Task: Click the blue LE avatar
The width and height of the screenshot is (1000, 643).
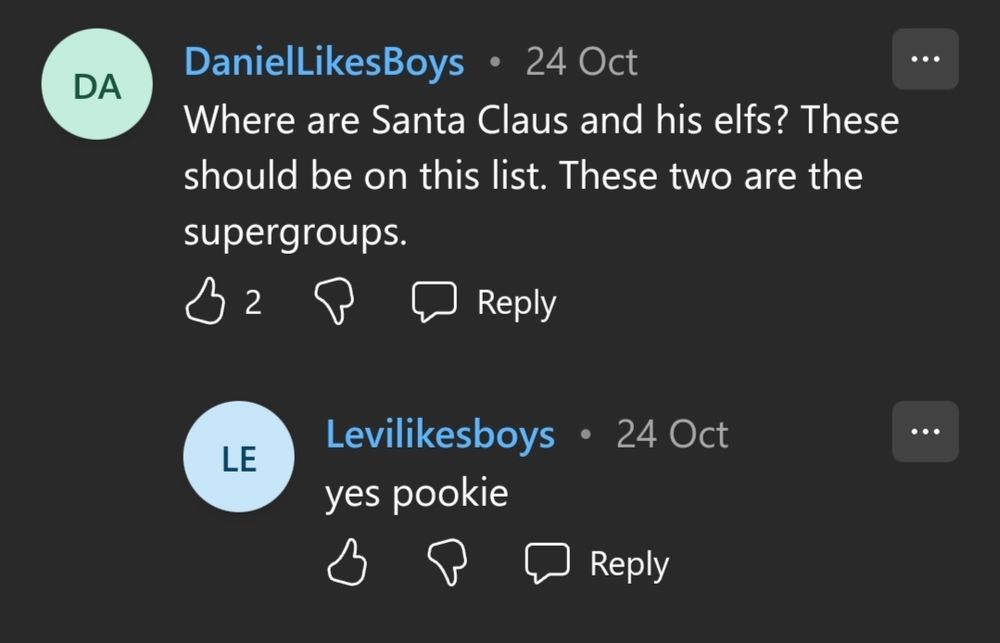Action: (x=239, y=457)
